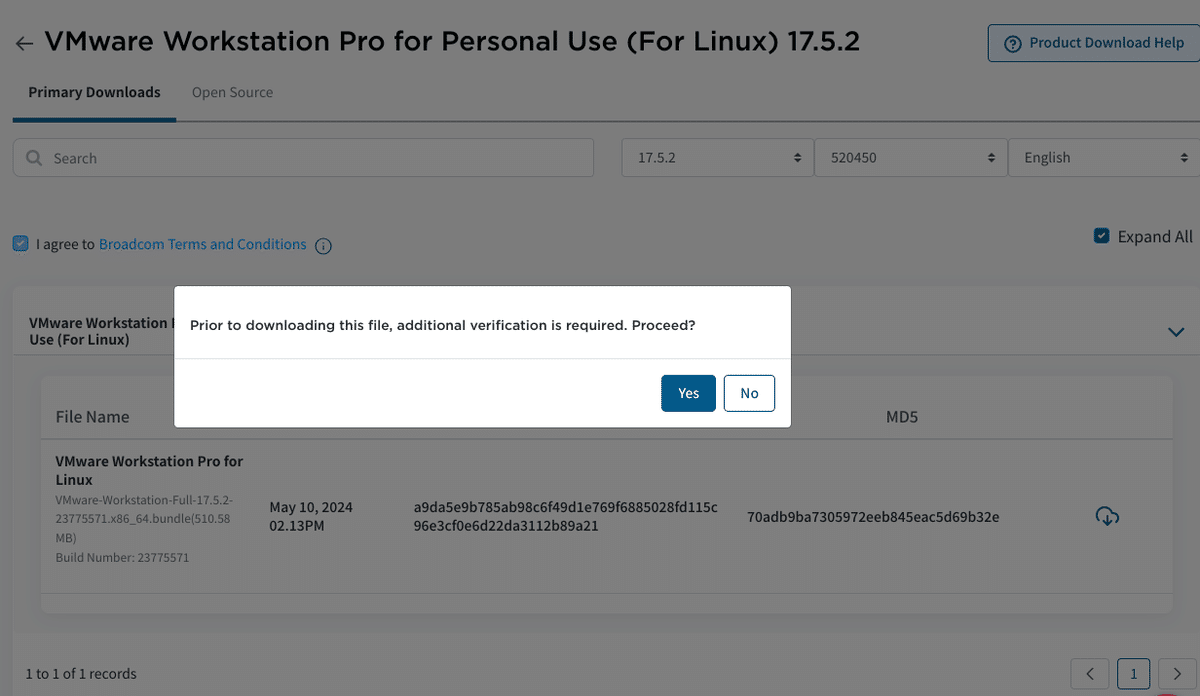Image resolution: width=1200 pixels, height=696 pixels.
Task: Focus the Search input field
Action: click(303, 158)
